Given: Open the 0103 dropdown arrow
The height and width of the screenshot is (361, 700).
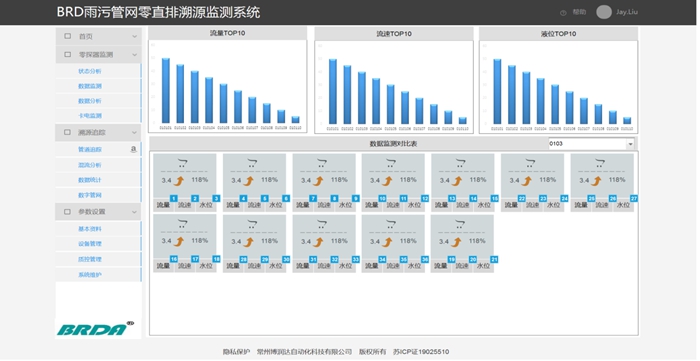Looking at the screenshot, I should [630, 144].
